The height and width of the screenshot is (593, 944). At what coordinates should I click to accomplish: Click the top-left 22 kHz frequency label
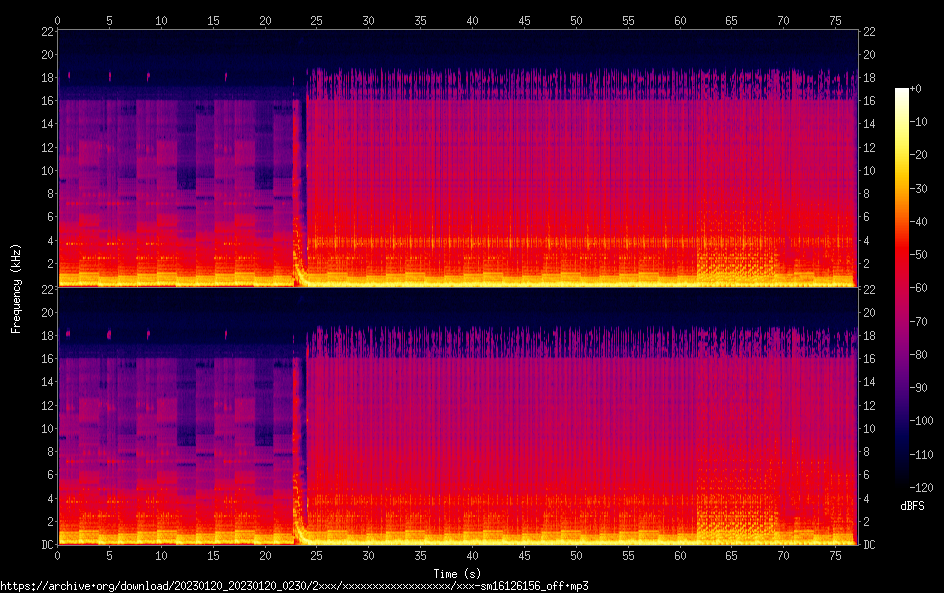pyautogui.click(x=46, y=31)
